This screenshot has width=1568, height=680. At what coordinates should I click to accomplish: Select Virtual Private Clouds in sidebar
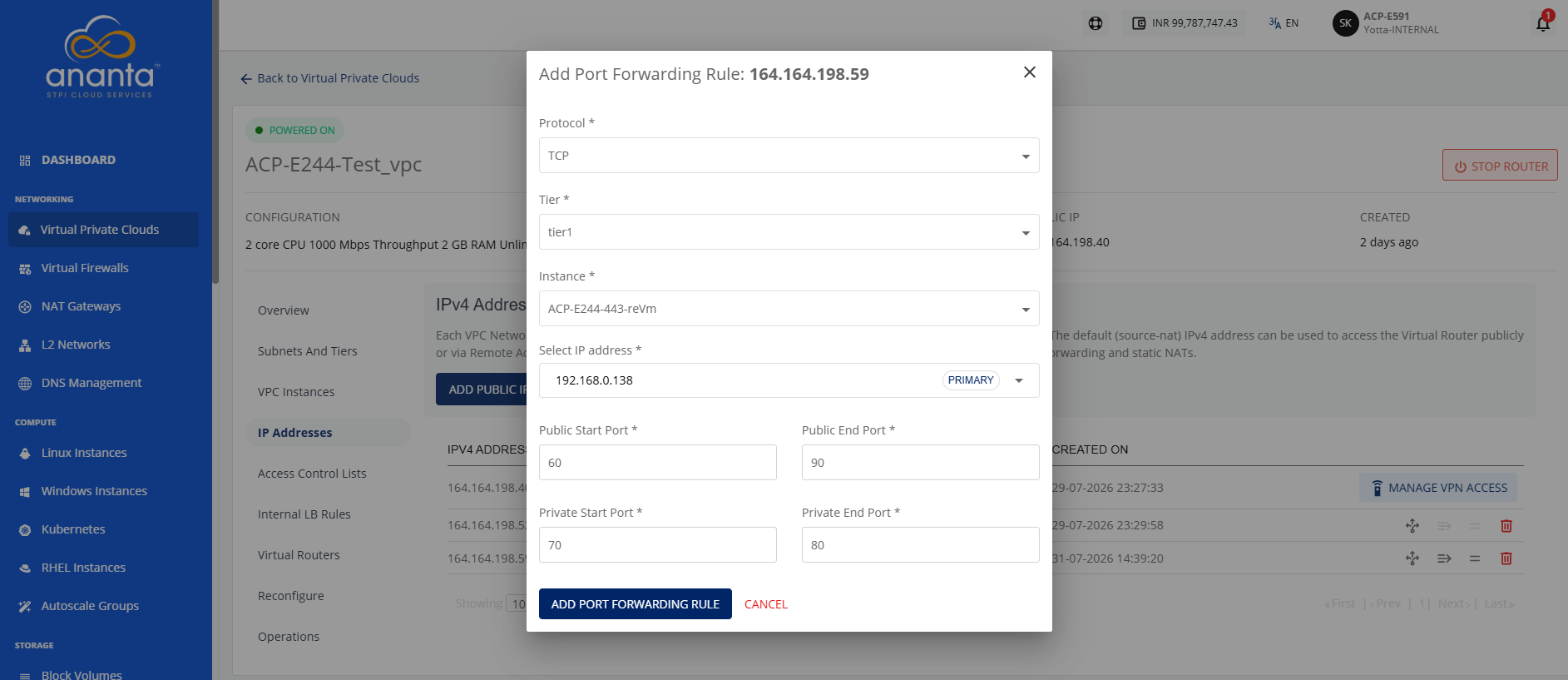click(103, 230)
